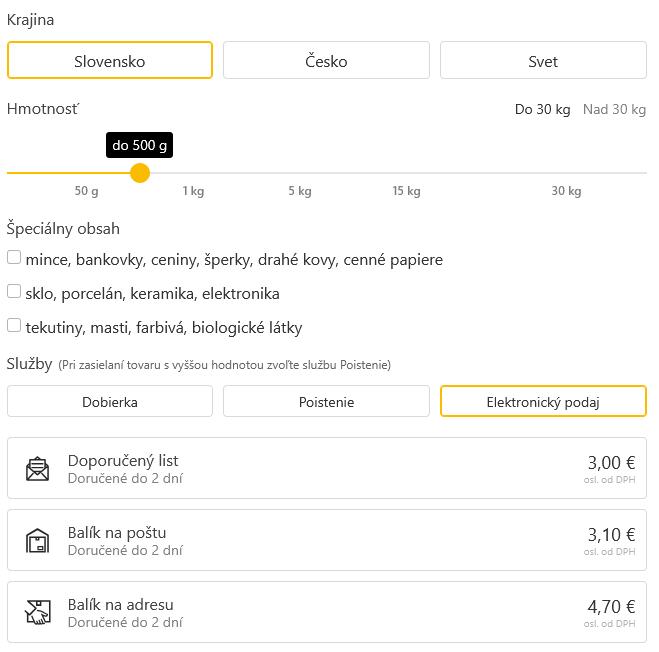Set weight slider to 15 kg mark
The height and width of the screenshot is (652, 659).
[406, 173]
